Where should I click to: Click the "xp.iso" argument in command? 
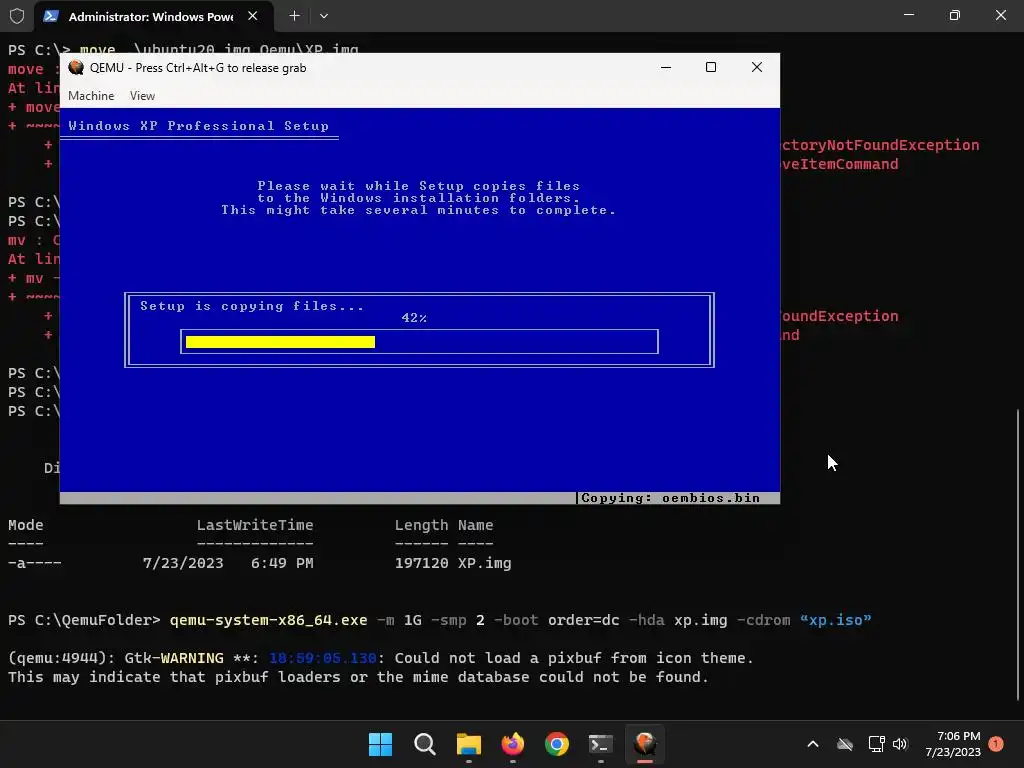pyautogui.click(x=835, y=620)
